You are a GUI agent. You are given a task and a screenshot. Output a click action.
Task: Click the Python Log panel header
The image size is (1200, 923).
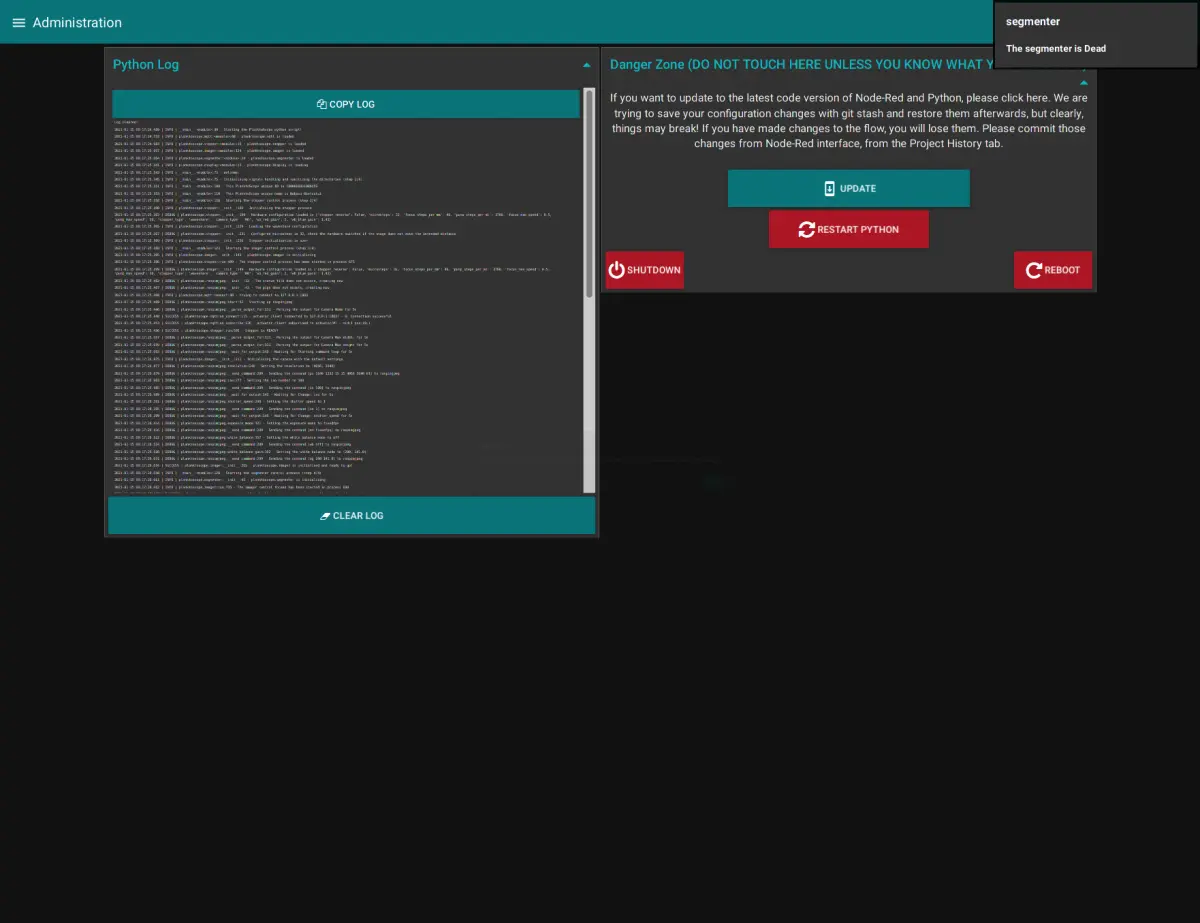point(146,65)
